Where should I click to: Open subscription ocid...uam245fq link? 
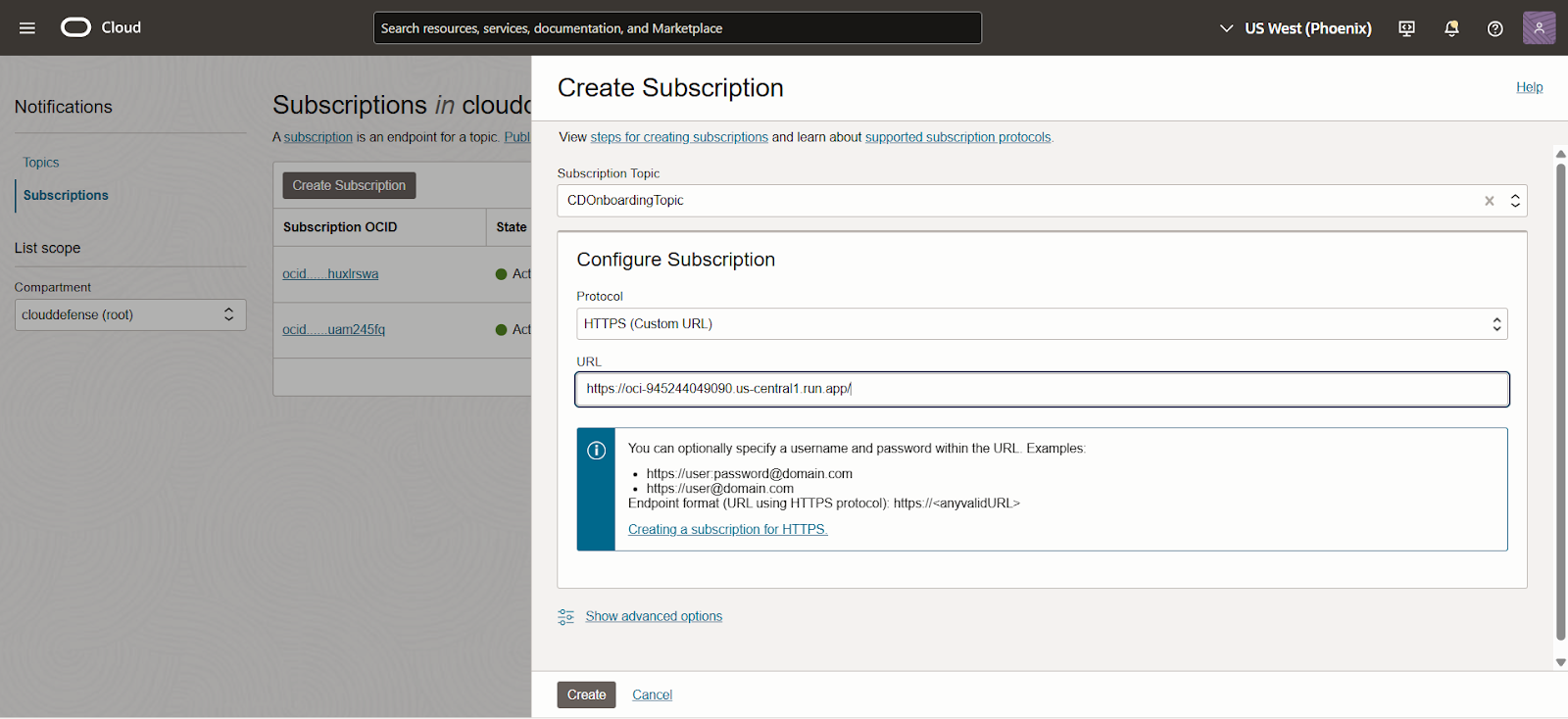(x=333, y=330)
